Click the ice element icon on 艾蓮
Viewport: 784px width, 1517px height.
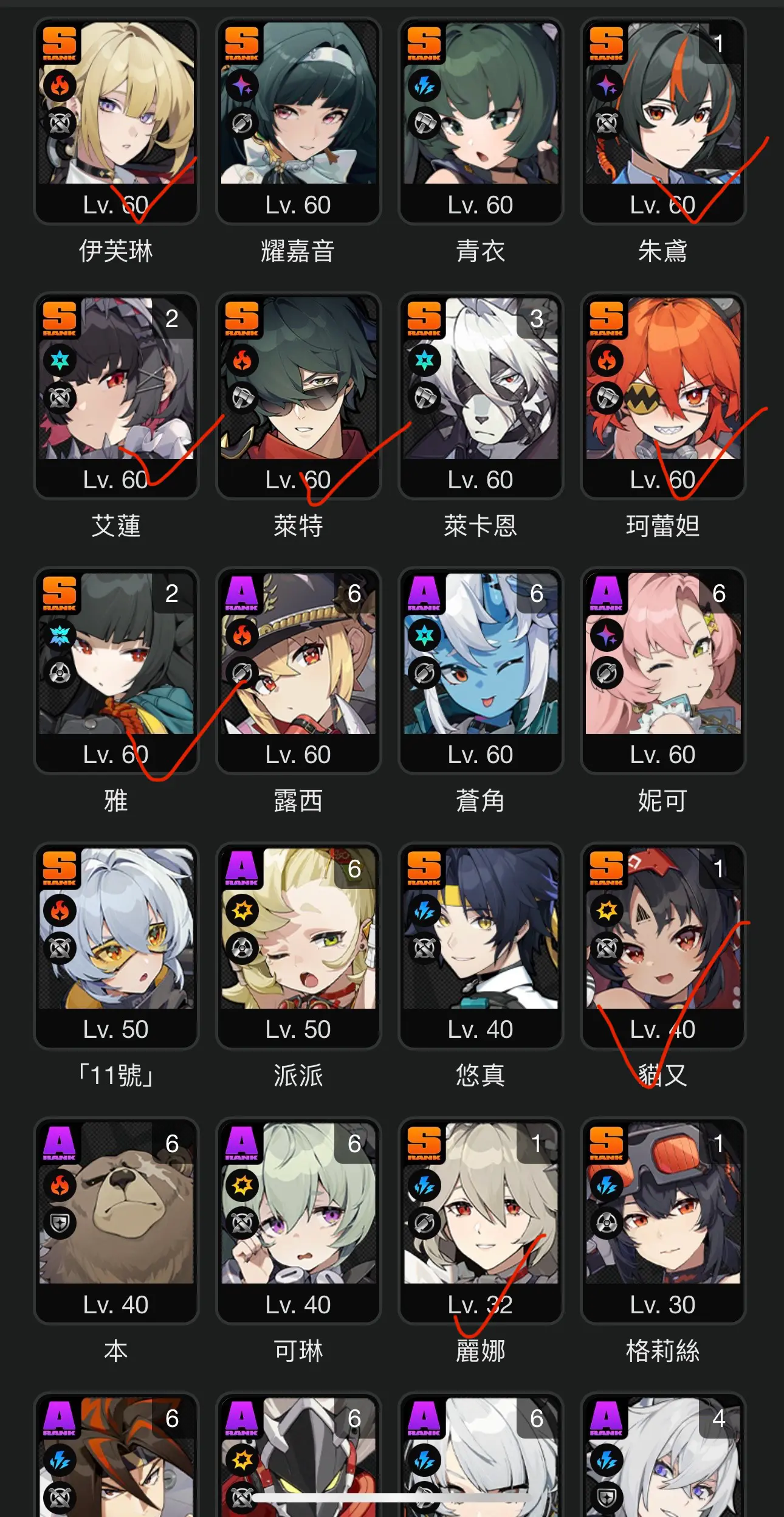[60, 361]
